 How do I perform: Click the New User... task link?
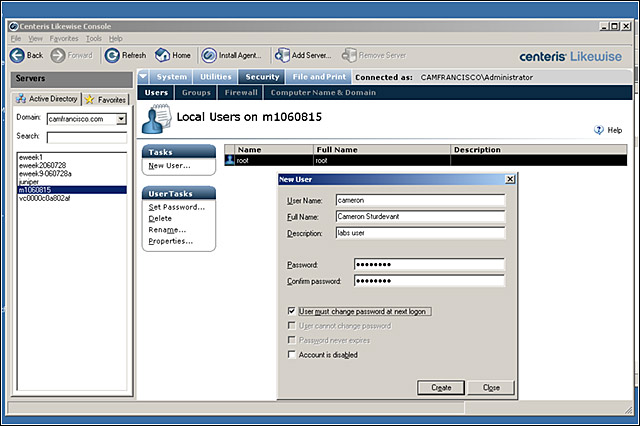(169, 166)
